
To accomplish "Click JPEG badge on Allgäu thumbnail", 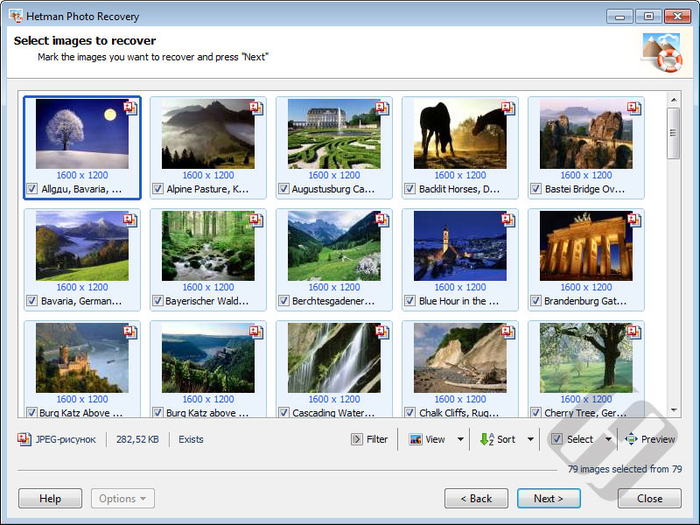I will click(x=130, y=108).
